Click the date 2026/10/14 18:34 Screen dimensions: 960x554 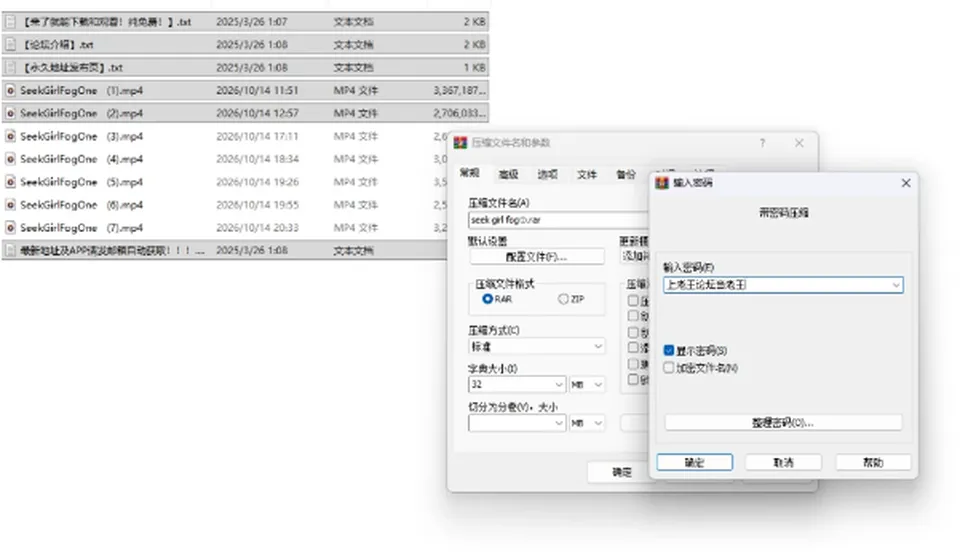click(x=257, y=159)
